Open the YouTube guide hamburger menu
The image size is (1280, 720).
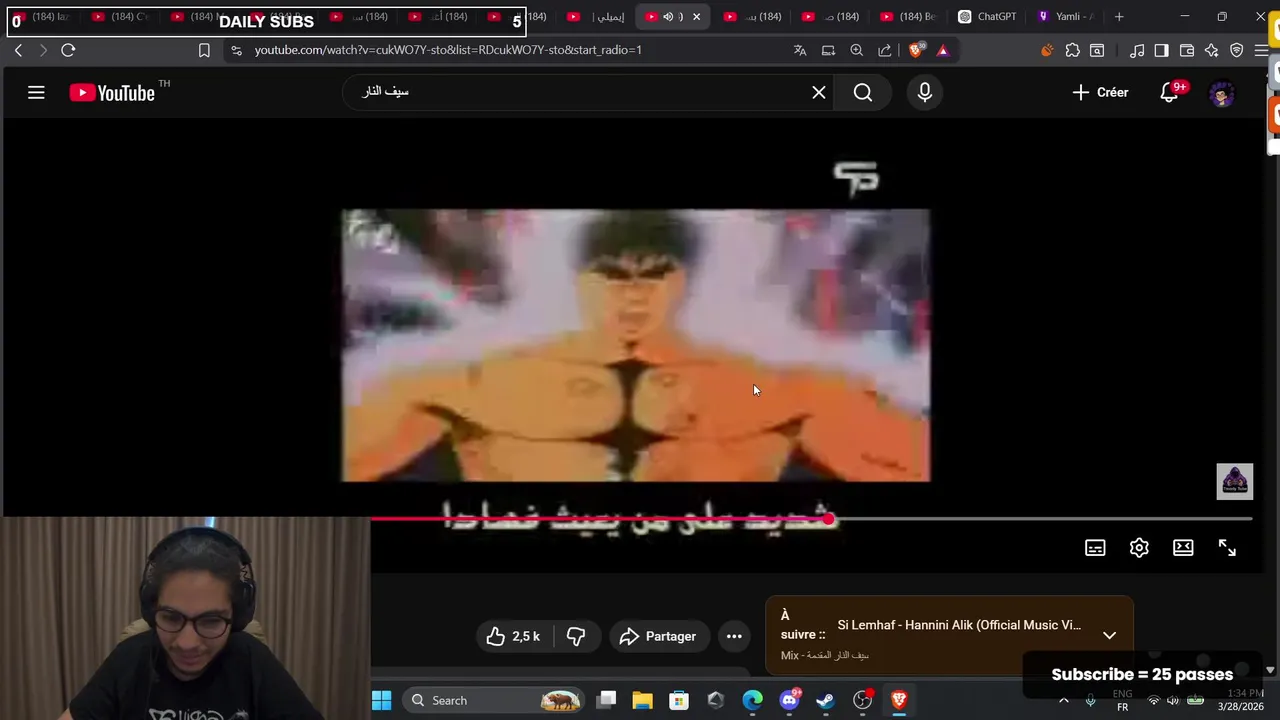pyautogui.click(x=36, y=93)
